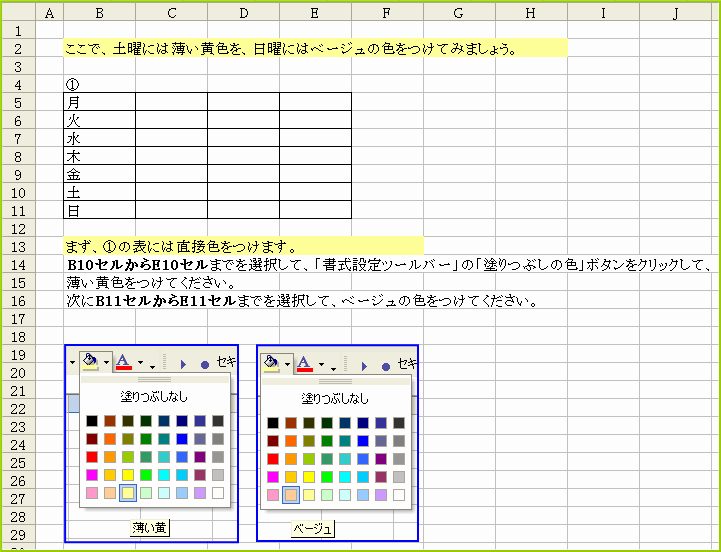The image size is (721, 552).
Task: Click the 薄い黄 tooltip label
Action: click(153, 528)
